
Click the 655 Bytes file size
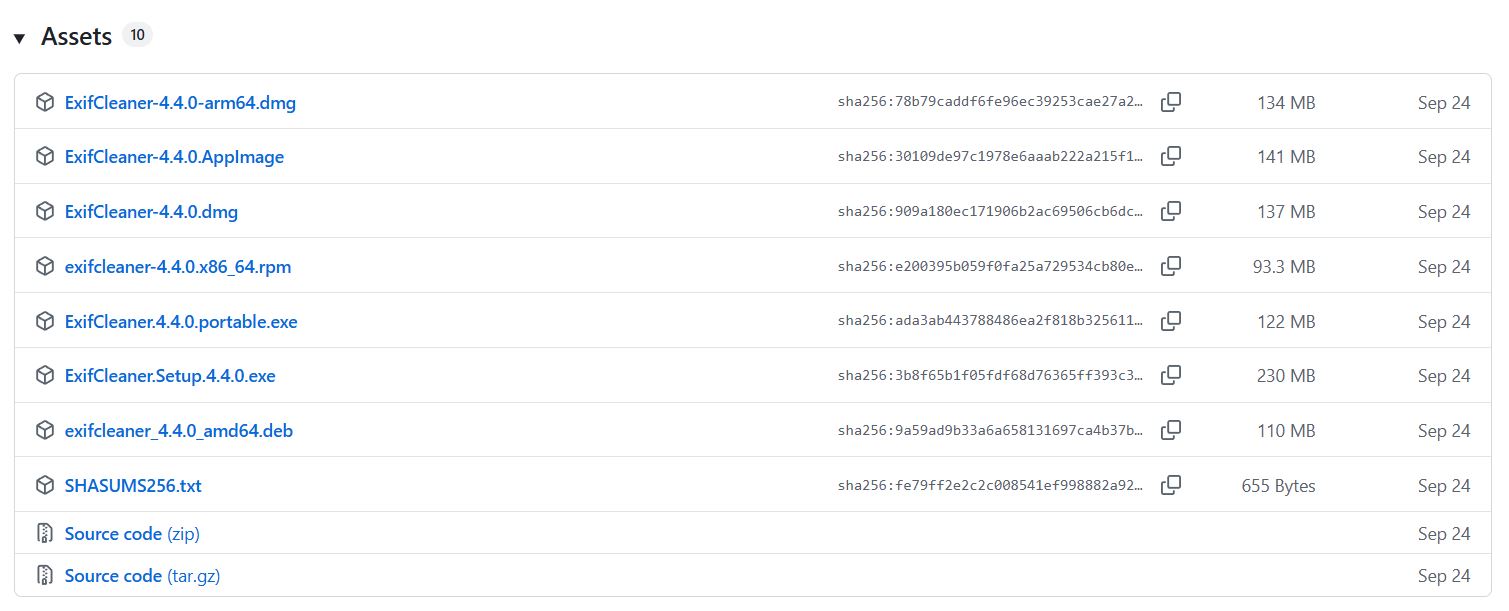coord(1279,486)
